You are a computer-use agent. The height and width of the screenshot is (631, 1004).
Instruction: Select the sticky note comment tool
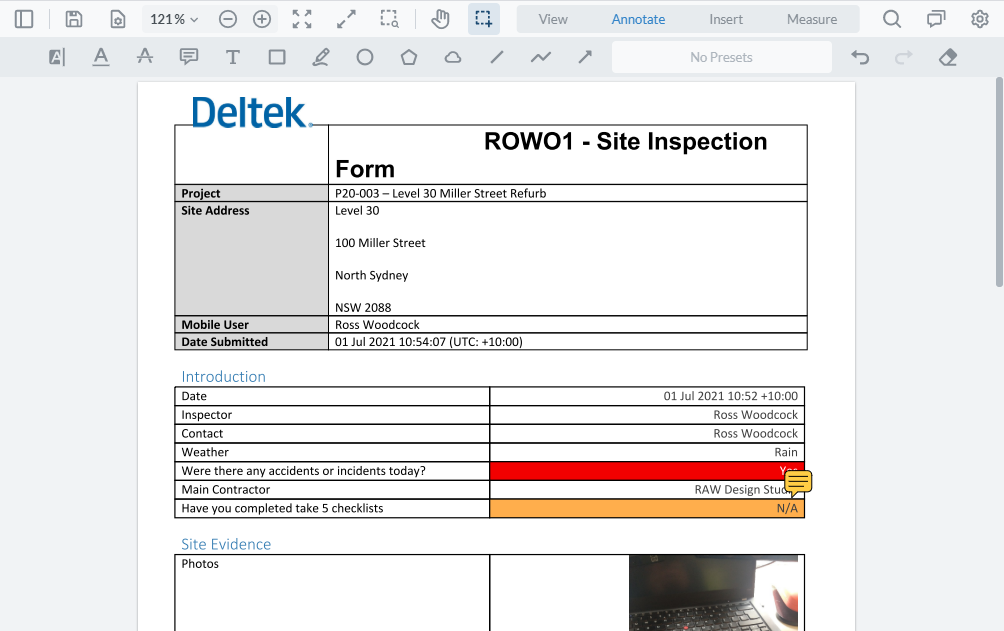[x=188, y=58]
